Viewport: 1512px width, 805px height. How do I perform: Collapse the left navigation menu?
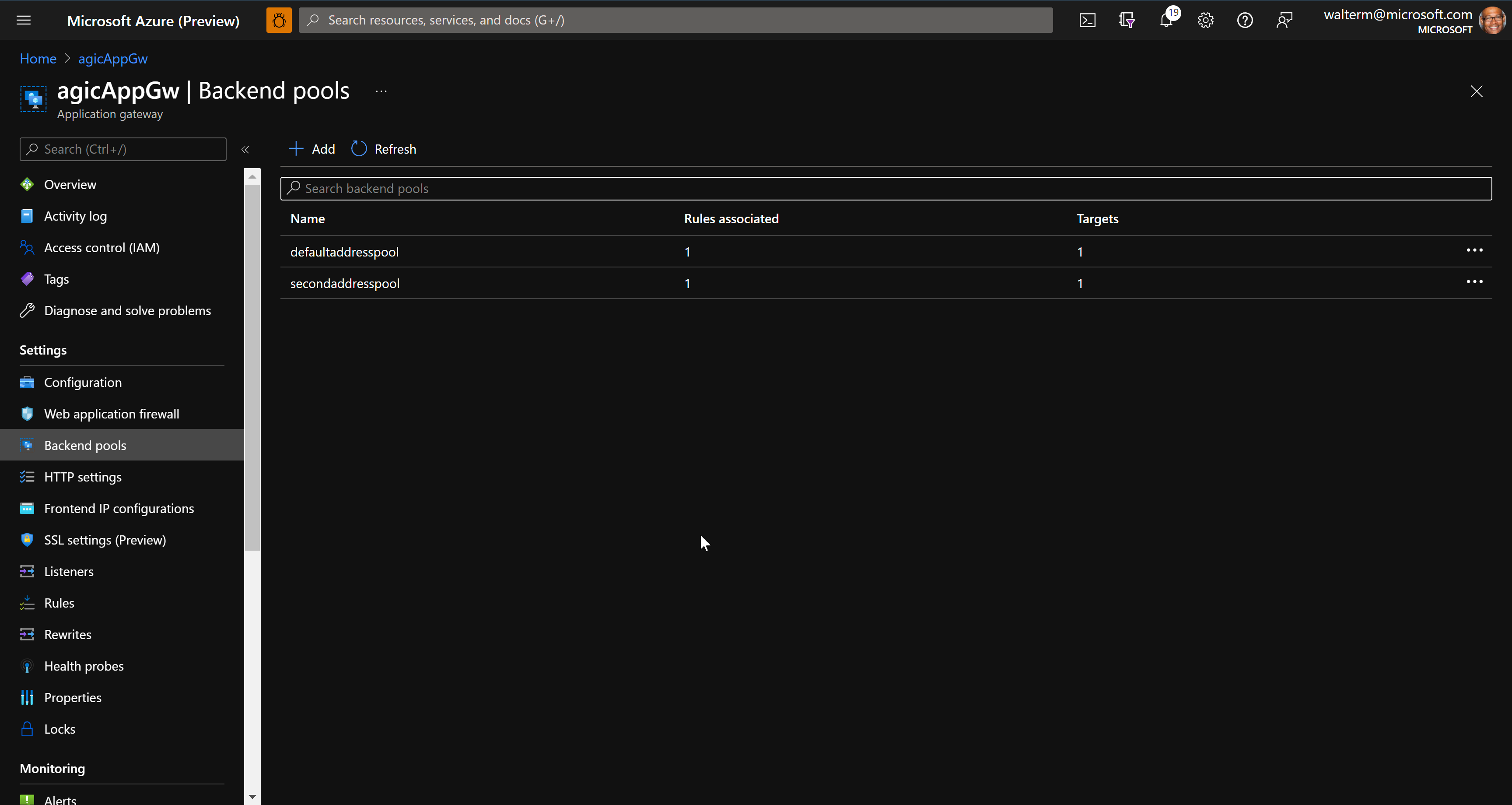pyautogui.click(x=245, y=150)
